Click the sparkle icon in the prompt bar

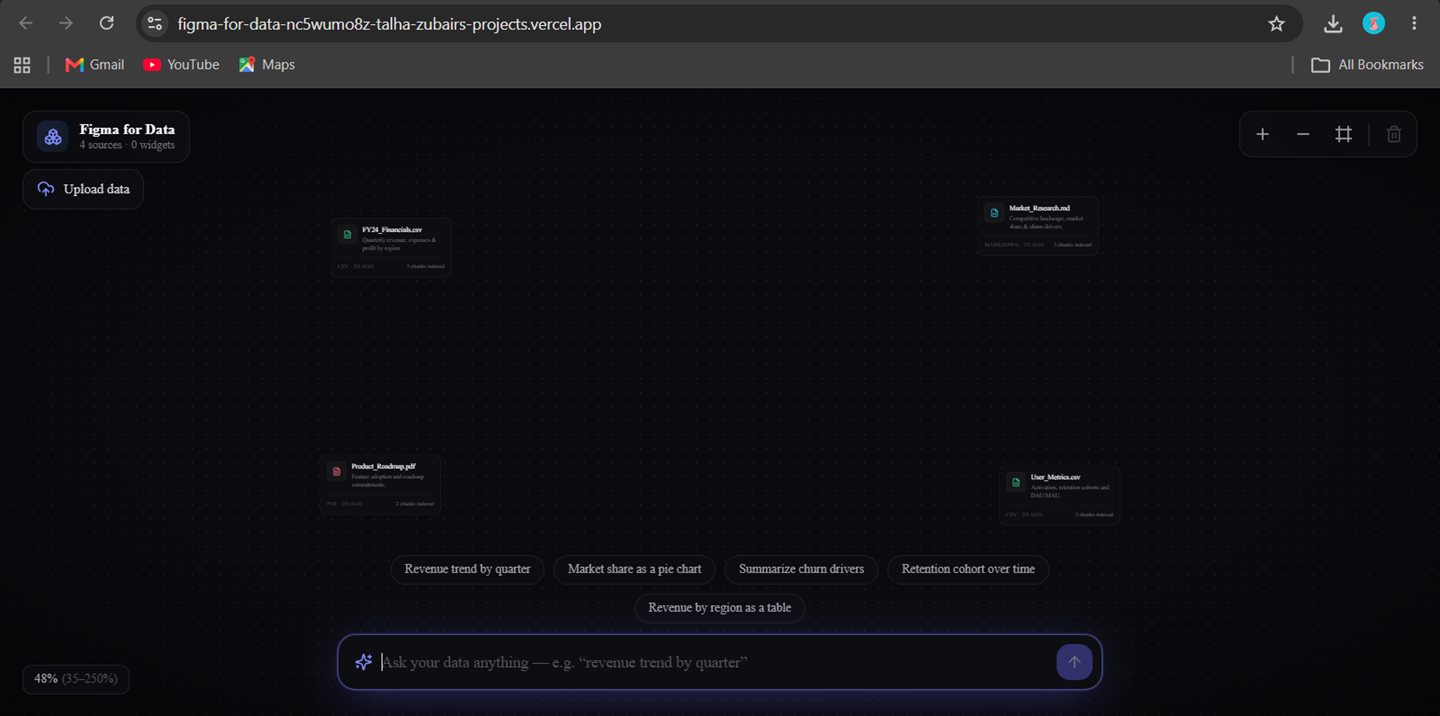(x=363, y=662)
